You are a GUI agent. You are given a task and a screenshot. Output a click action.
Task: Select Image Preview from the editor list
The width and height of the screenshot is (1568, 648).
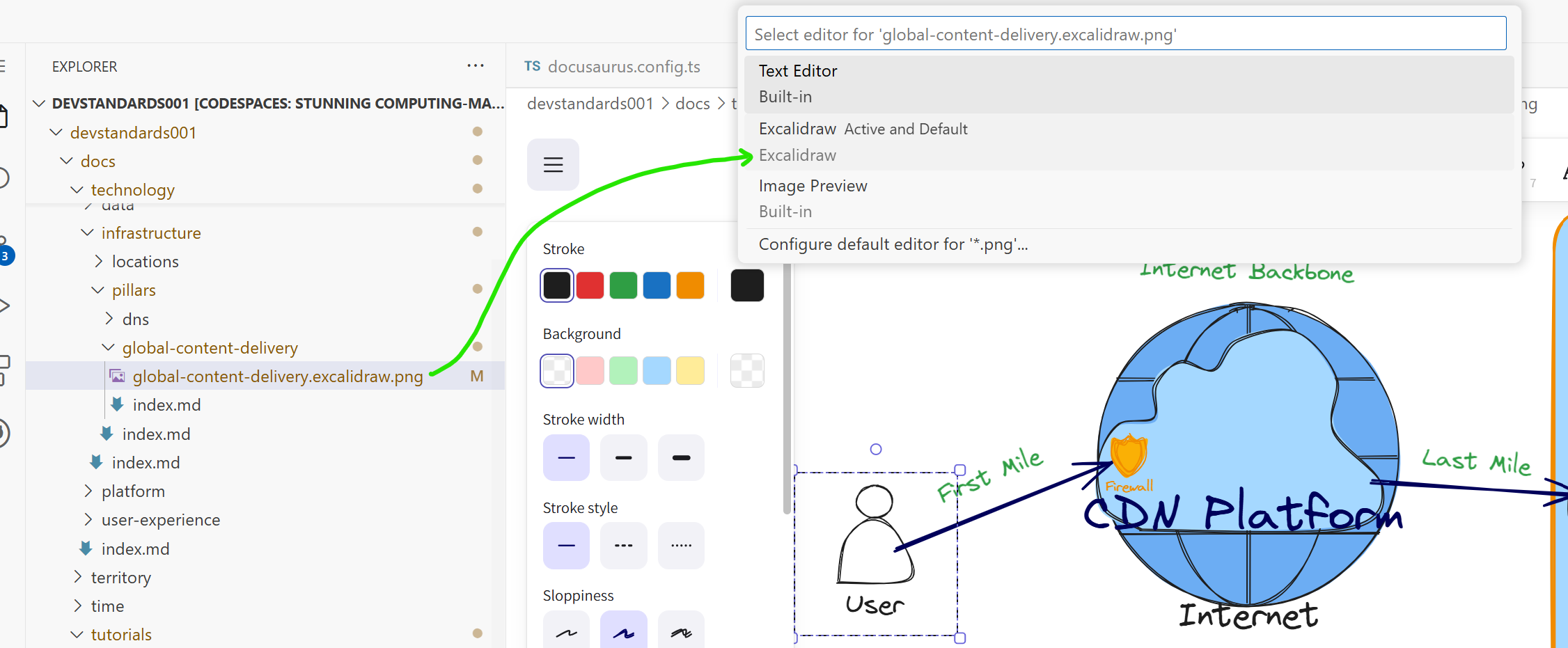pos(813,186)
